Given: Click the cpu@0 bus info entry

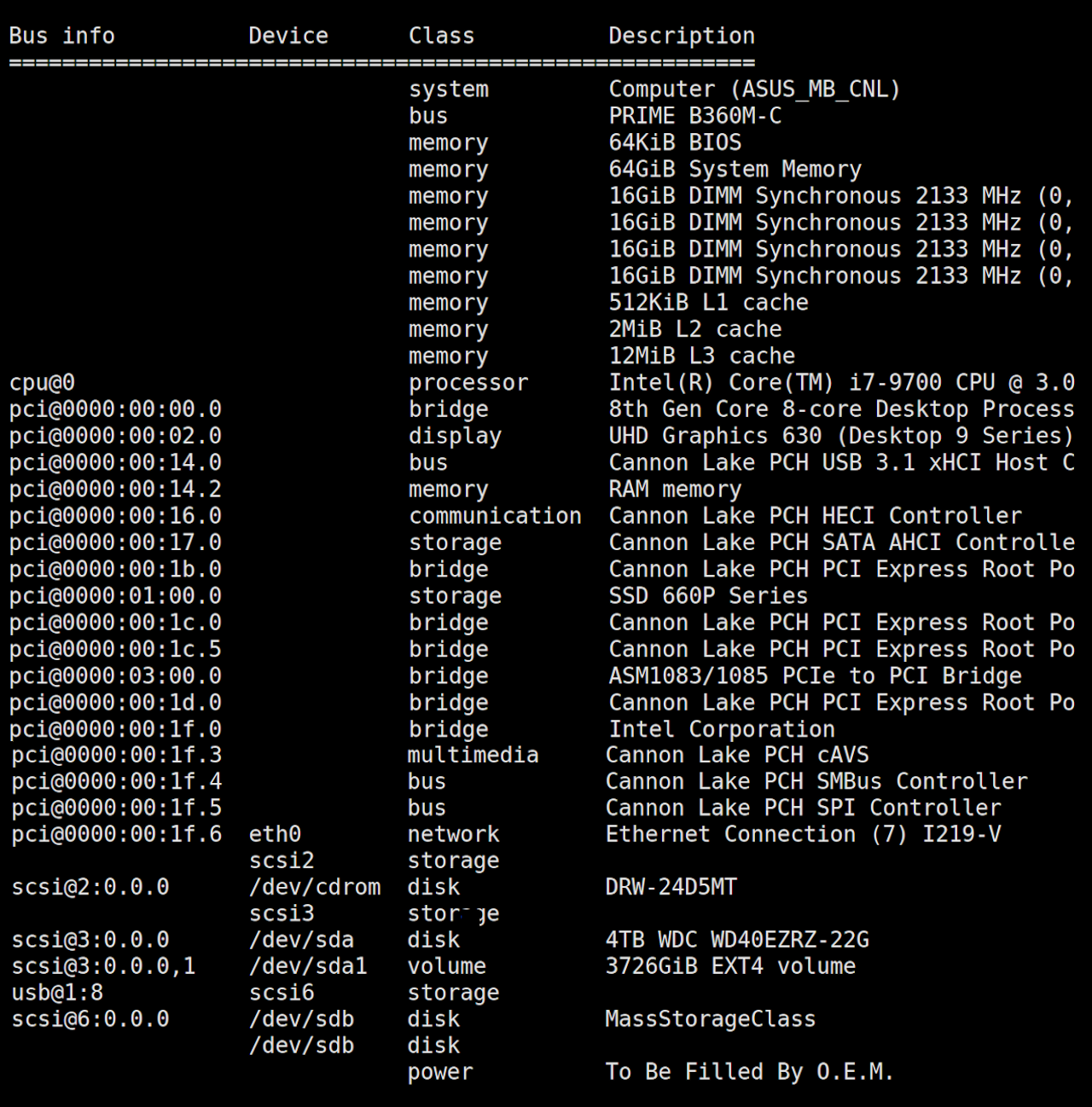Looking at the screenshot, I should (42, 383).
